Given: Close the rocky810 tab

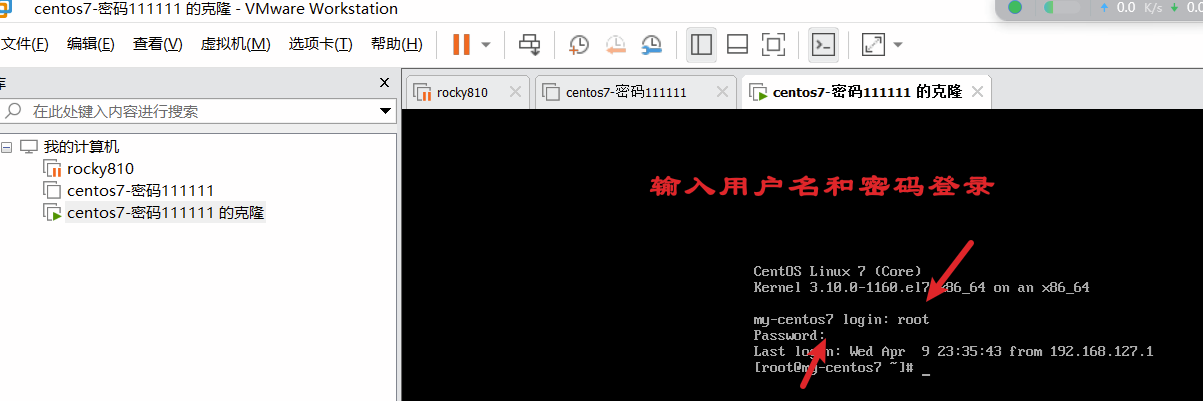Looking at the screenshot, I should click(515, 92).
